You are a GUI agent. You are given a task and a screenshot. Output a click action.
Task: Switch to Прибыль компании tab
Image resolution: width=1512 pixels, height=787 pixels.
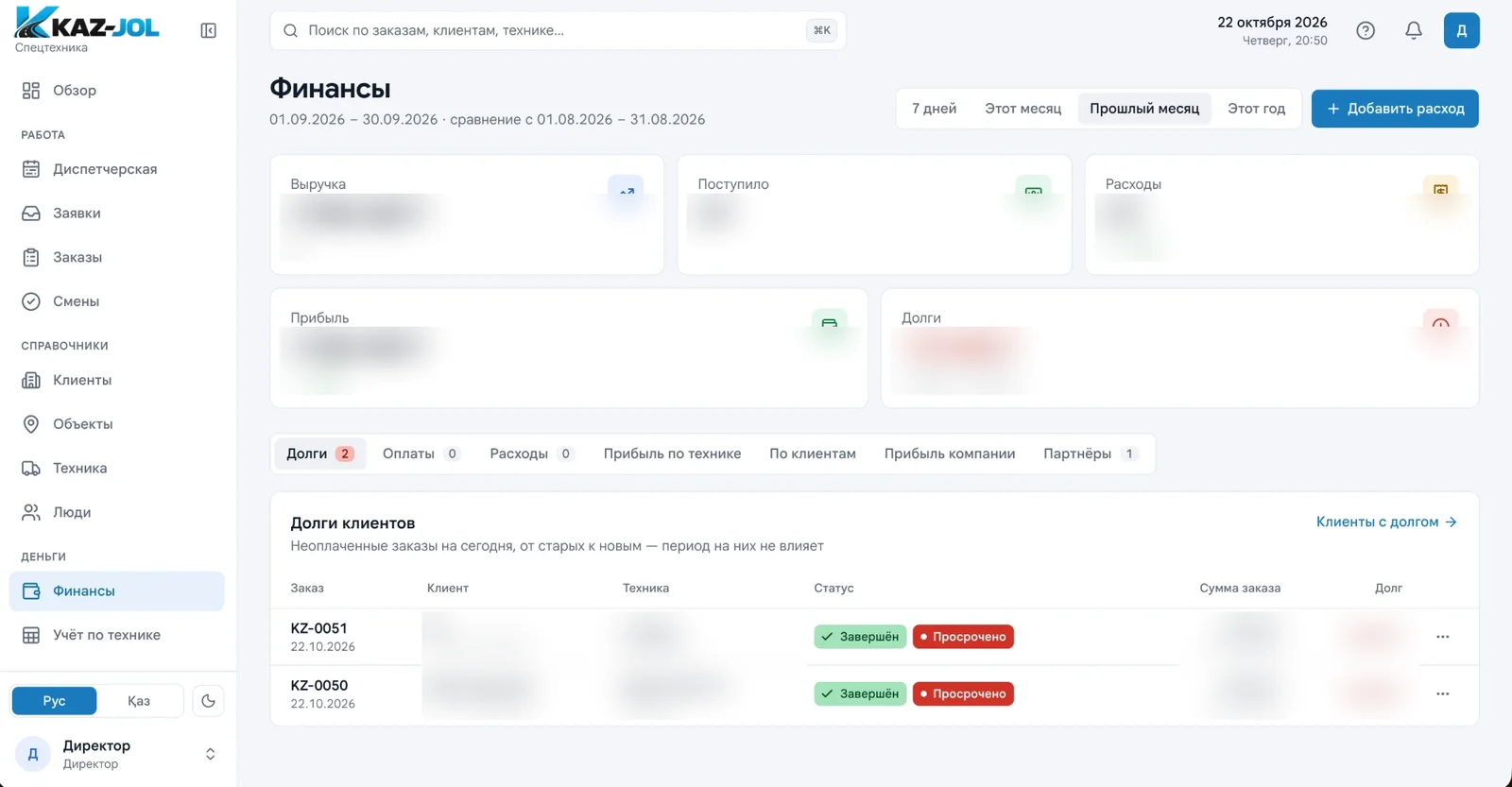pos(950,453)
